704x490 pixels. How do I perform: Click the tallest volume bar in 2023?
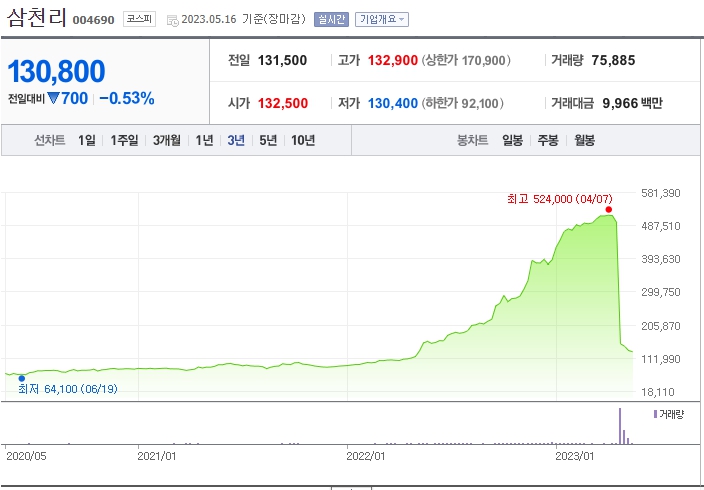[x=620, y=424]
